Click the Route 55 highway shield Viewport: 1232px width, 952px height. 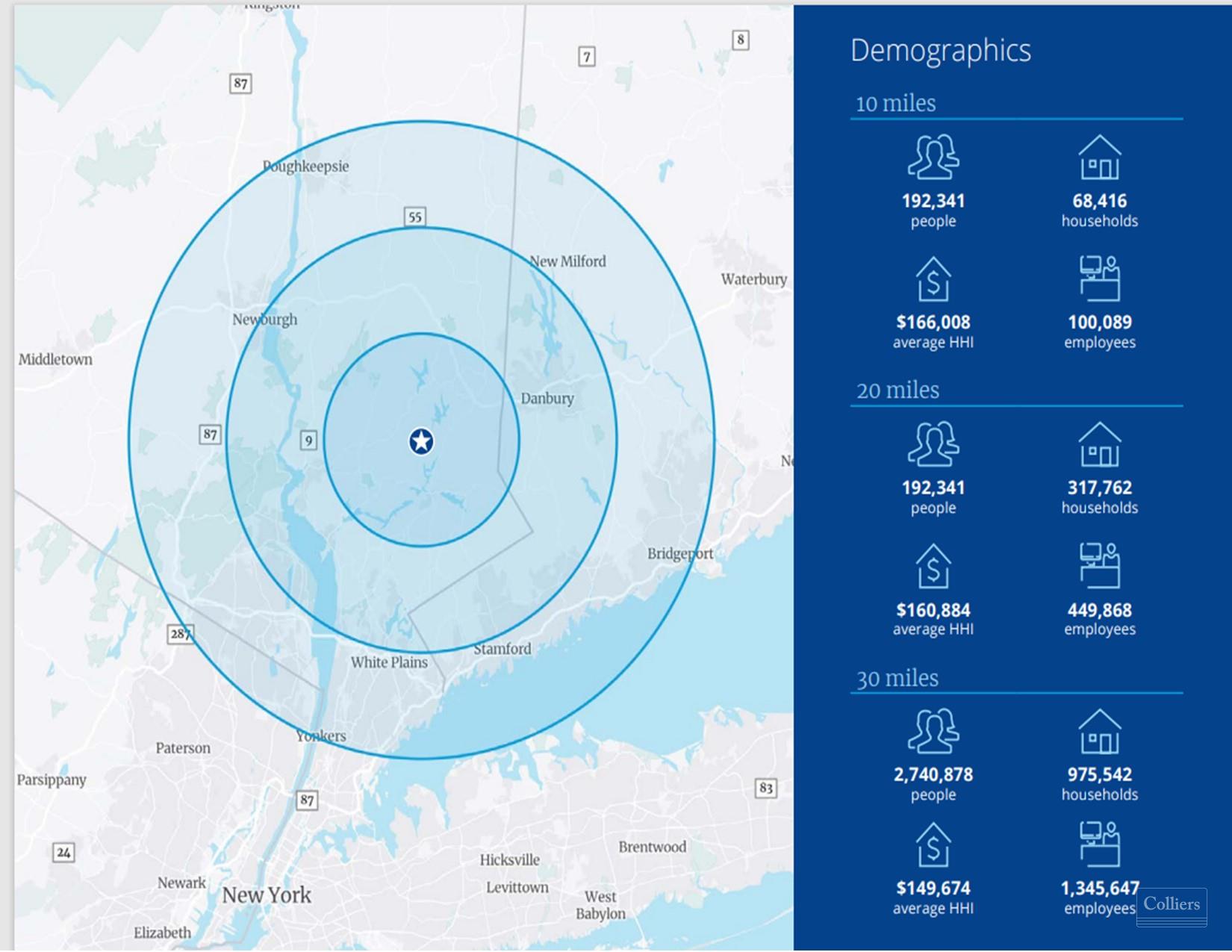415,217
